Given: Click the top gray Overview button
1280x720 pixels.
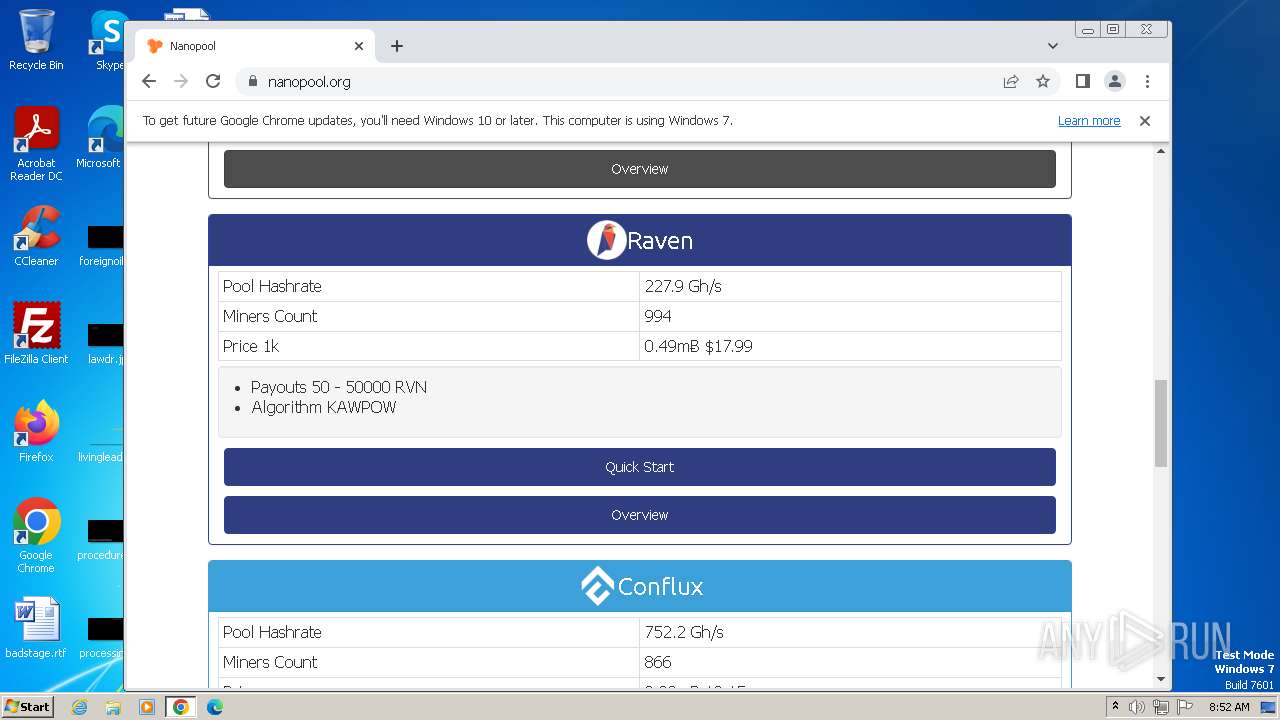Looking at the screenshot, I should [x=640, y=169].
